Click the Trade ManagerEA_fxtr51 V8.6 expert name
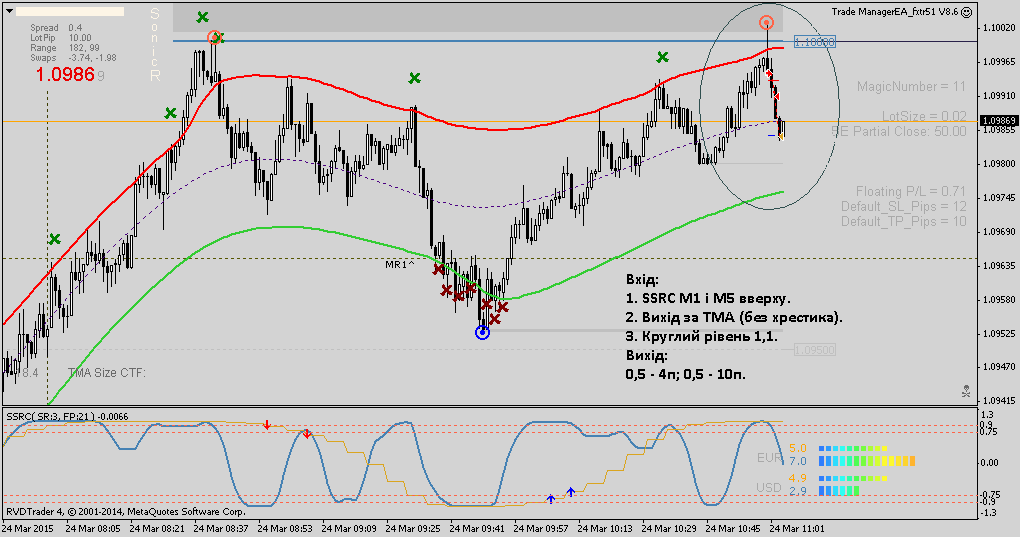1020x537 pixels. [x=894, y=12]
